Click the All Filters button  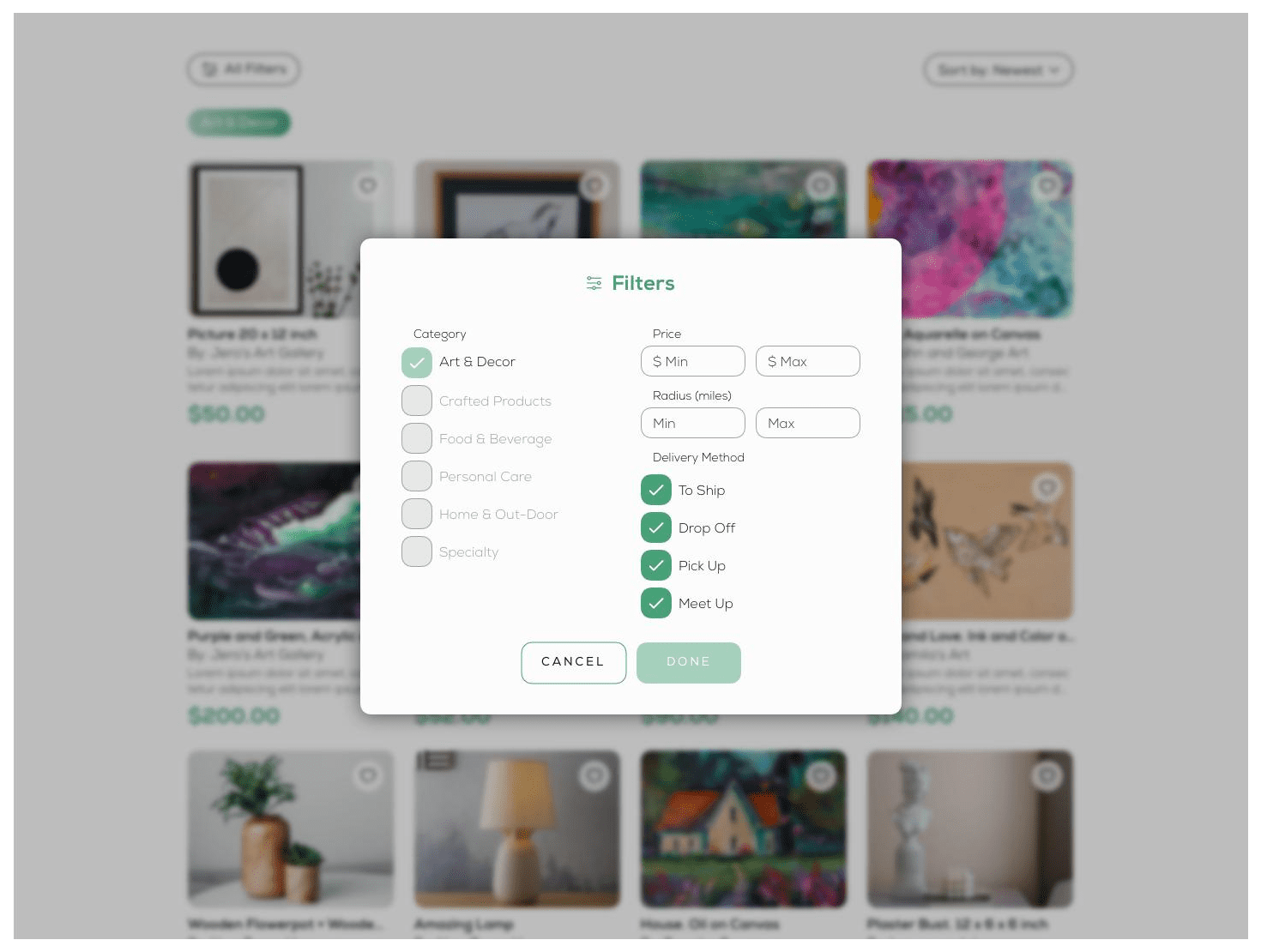tap(244, 69)
